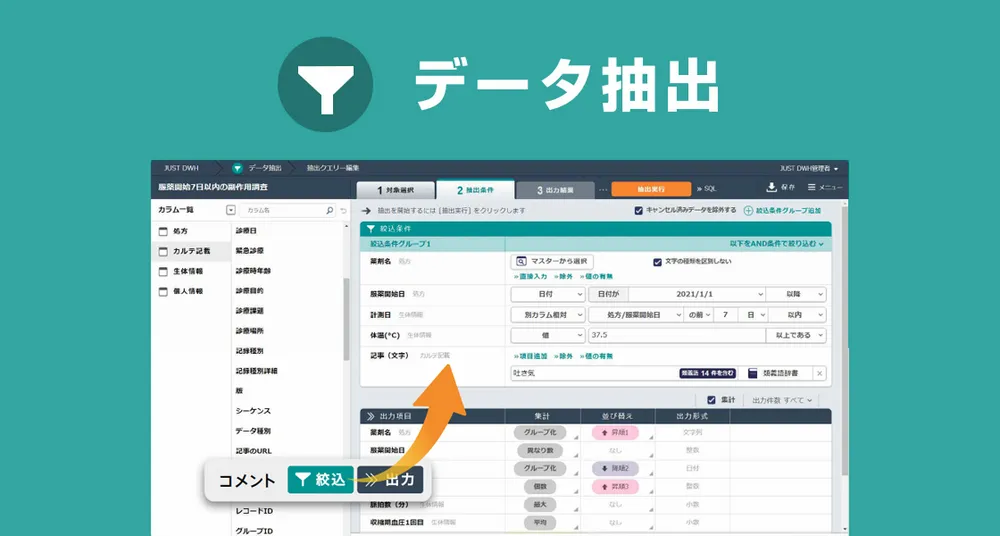Remove 類義語辞書 with the x icon
1000x536 pixels.
[820, 373]
